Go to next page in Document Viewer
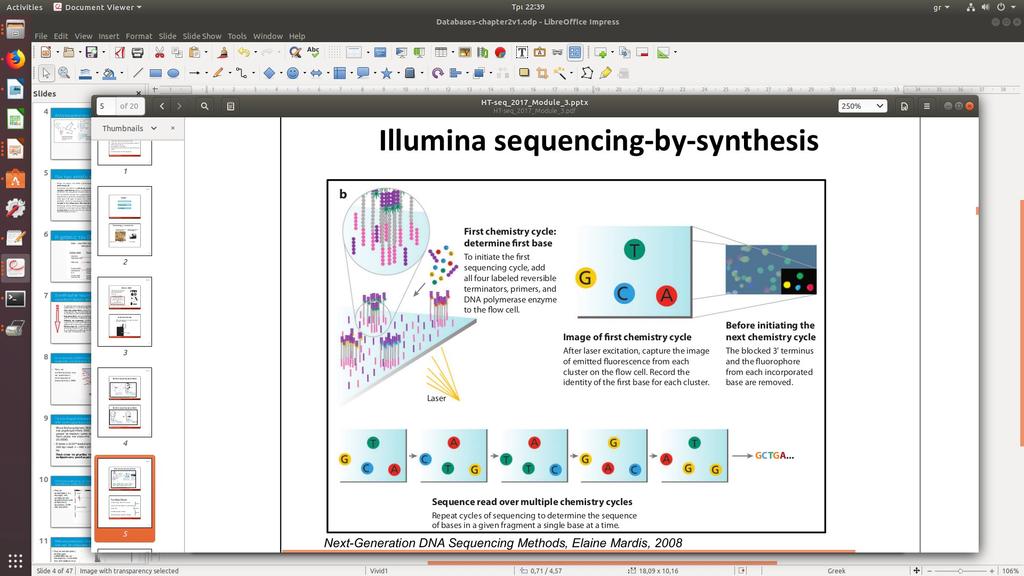The height and width of the screenshot is (576, 1024). coord(180,106)
